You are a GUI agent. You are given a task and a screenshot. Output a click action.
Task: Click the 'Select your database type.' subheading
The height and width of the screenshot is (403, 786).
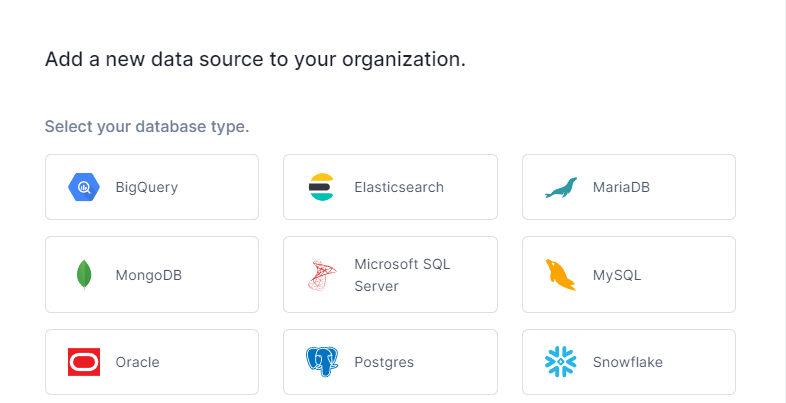pos(147,126)
